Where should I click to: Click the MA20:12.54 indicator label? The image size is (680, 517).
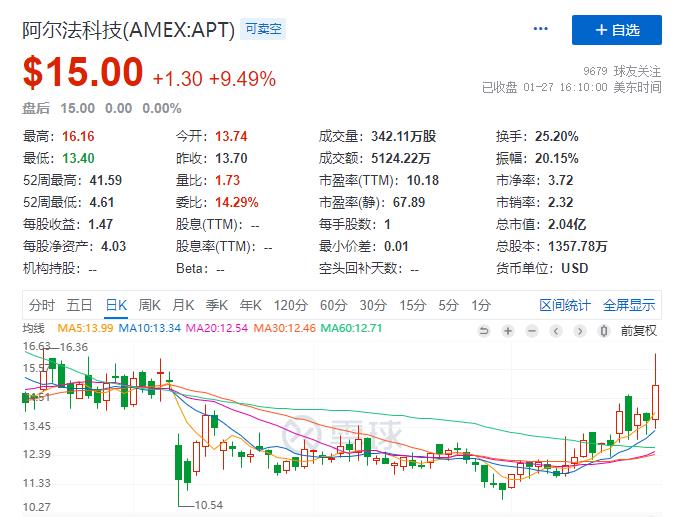click(217, 328)
